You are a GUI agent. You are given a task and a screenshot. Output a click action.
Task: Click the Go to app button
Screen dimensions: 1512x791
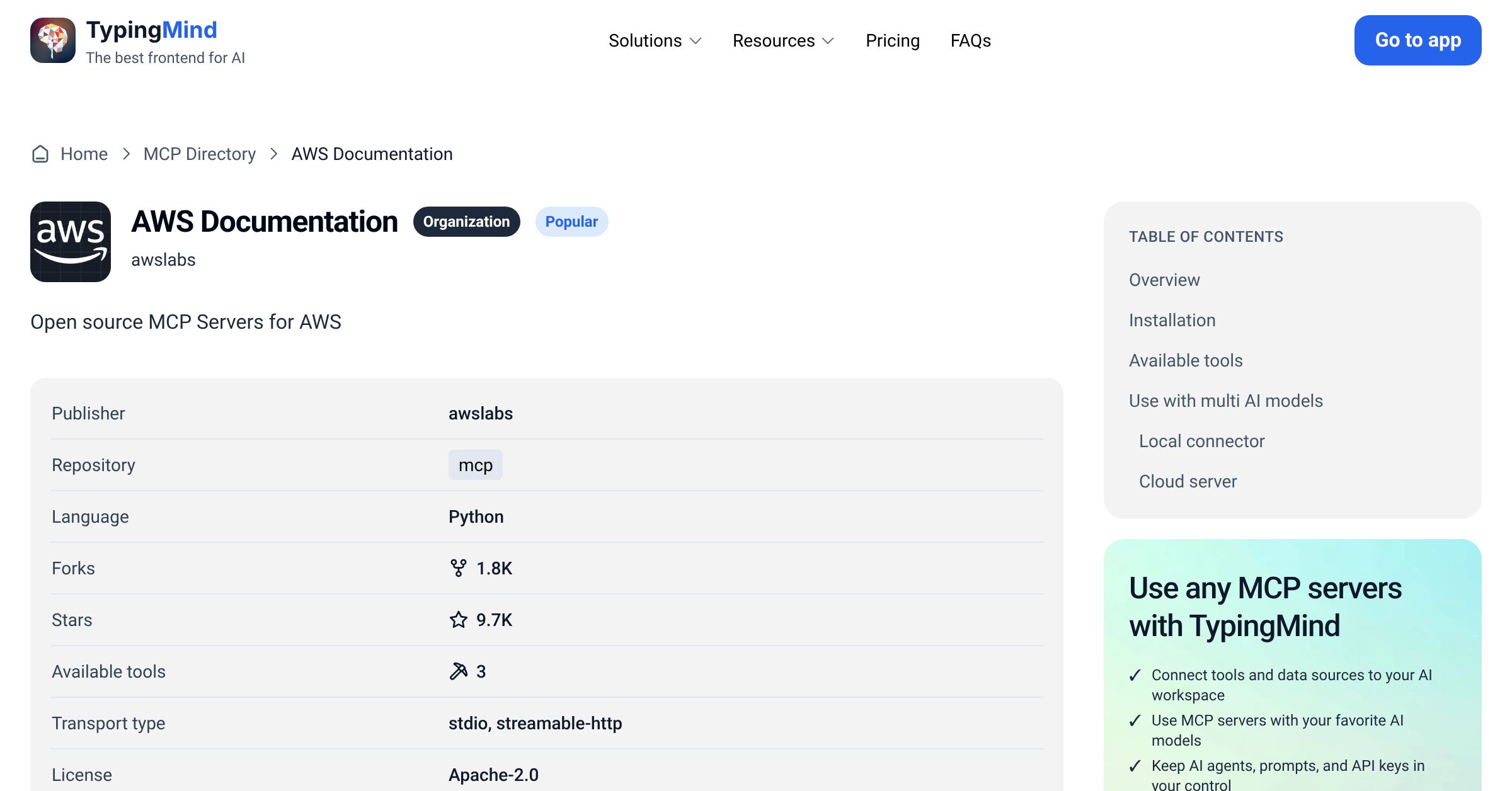[1418, 40]
